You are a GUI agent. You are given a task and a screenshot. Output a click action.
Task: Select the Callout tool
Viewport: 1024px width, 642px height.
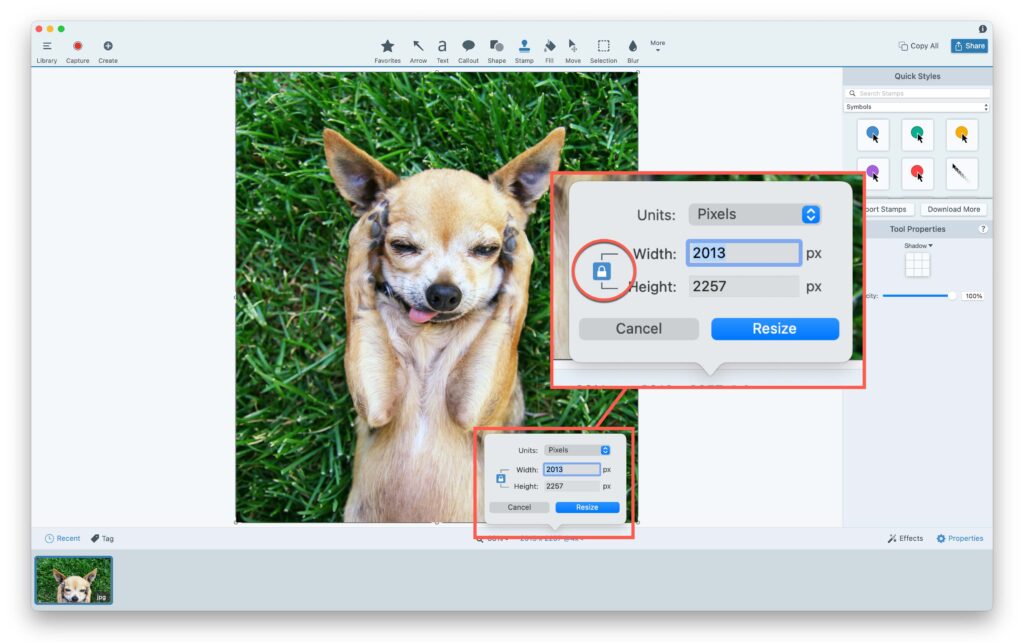[468, 45]
